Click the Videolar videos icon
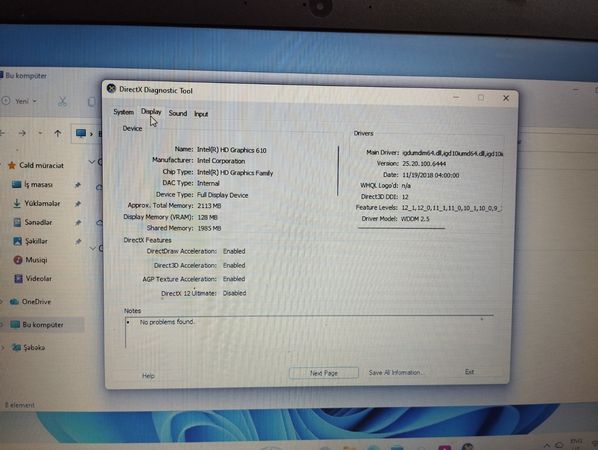 [18, 279]
